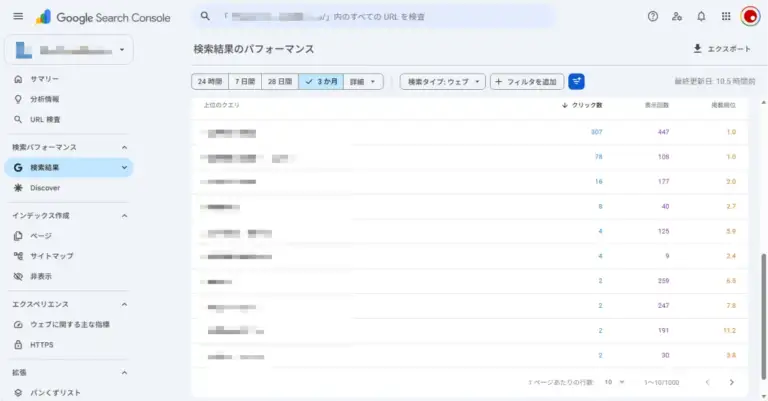The image size is (768, 401).
Task: Open the rows per page dropdown
Action: point(614,382)
